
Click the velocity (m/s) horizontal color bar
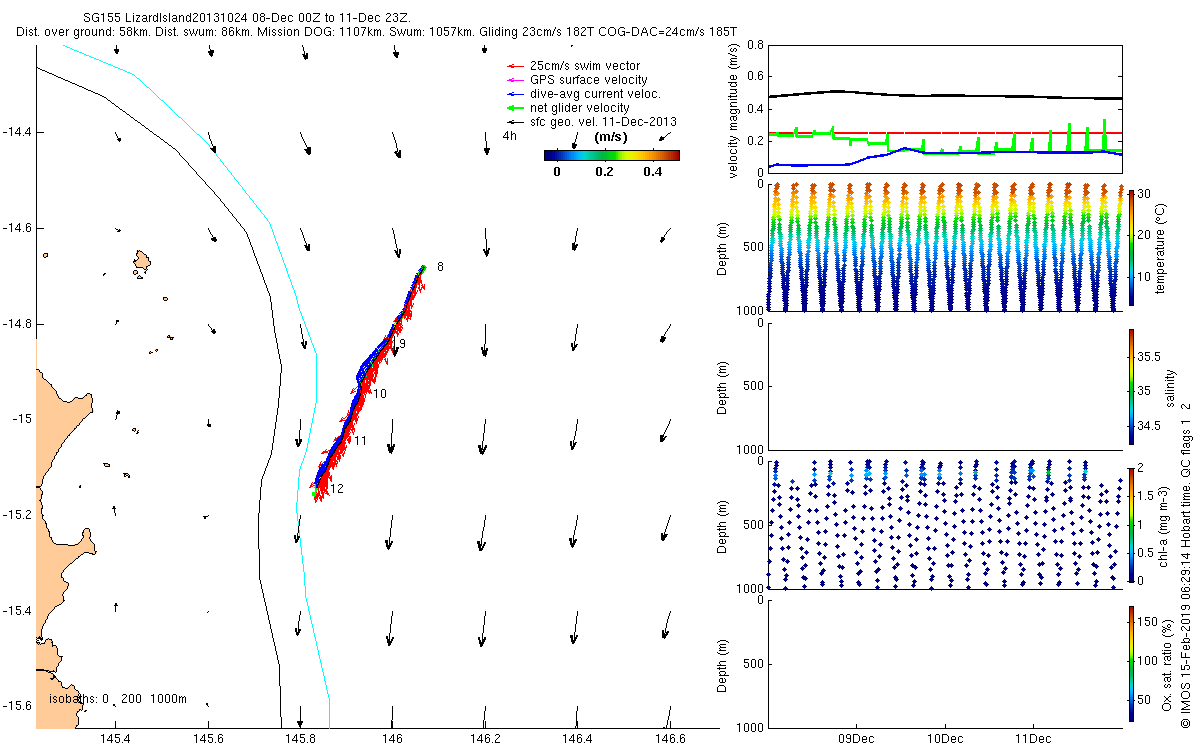coord(611,155)
